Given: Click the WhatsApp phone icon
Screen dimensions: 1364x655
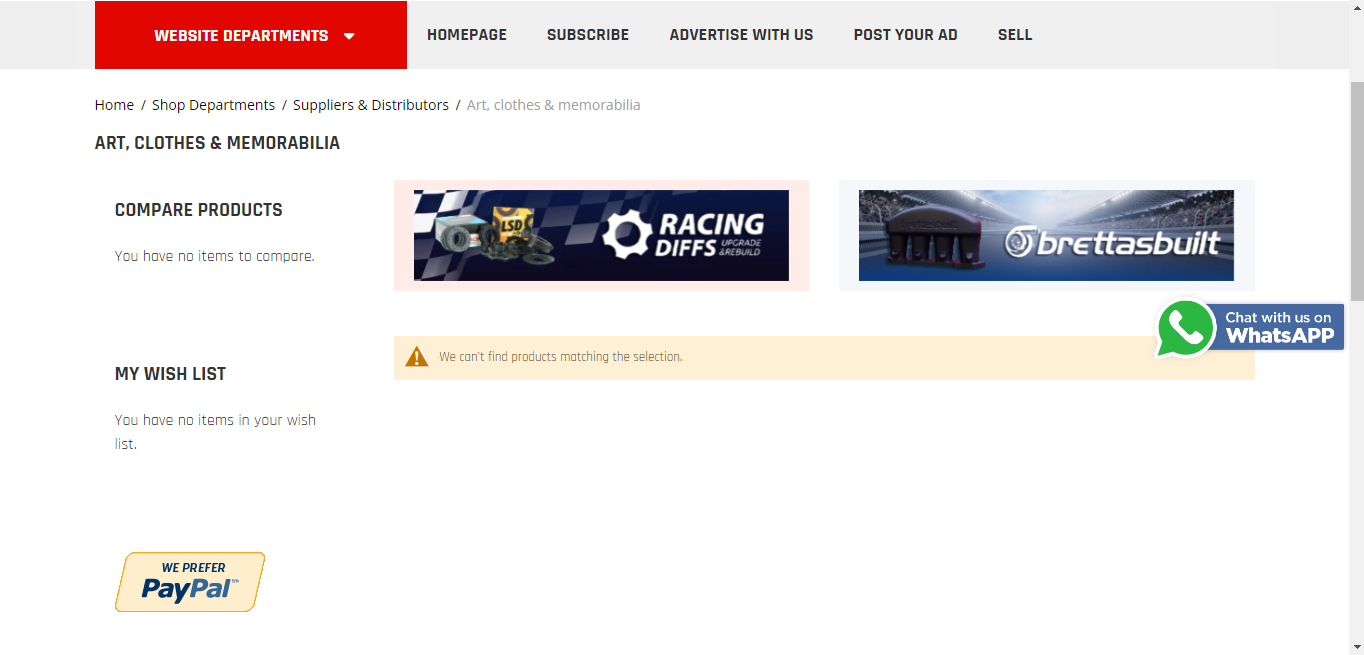Looking at the screenshot, I should click(1185, 328).
